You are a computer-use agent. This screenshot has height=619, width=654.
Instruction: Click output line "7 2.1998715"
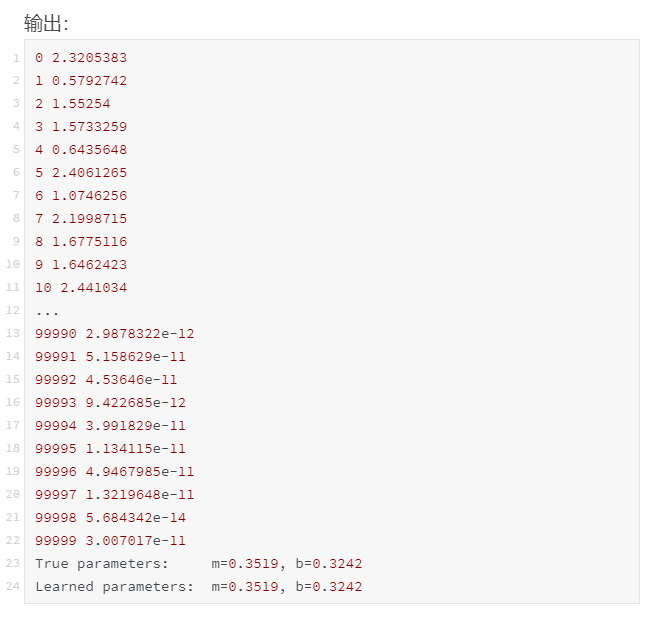pos(81,219)
